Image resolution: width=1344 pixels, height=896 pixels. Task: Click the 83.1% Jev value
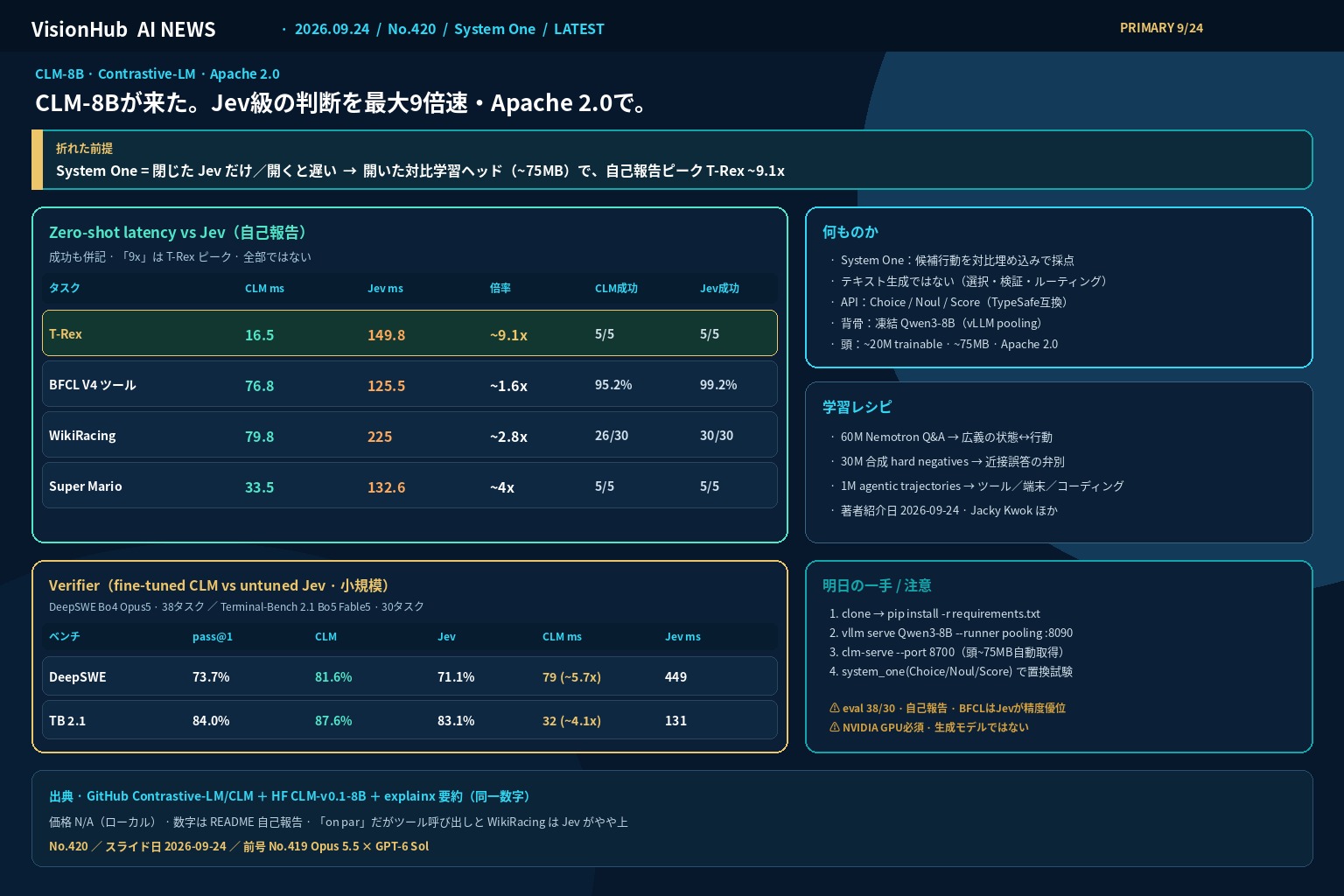click(456, 721)
